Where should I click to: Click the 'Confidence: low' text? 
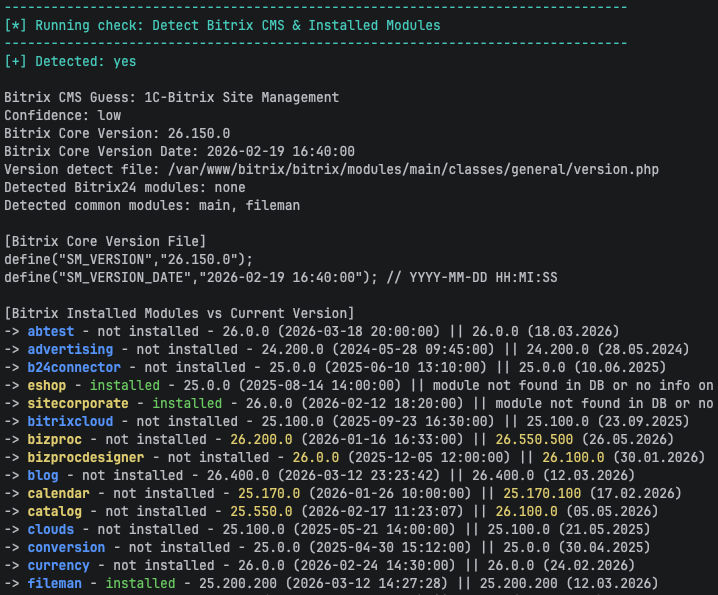[x=63, y=115]
